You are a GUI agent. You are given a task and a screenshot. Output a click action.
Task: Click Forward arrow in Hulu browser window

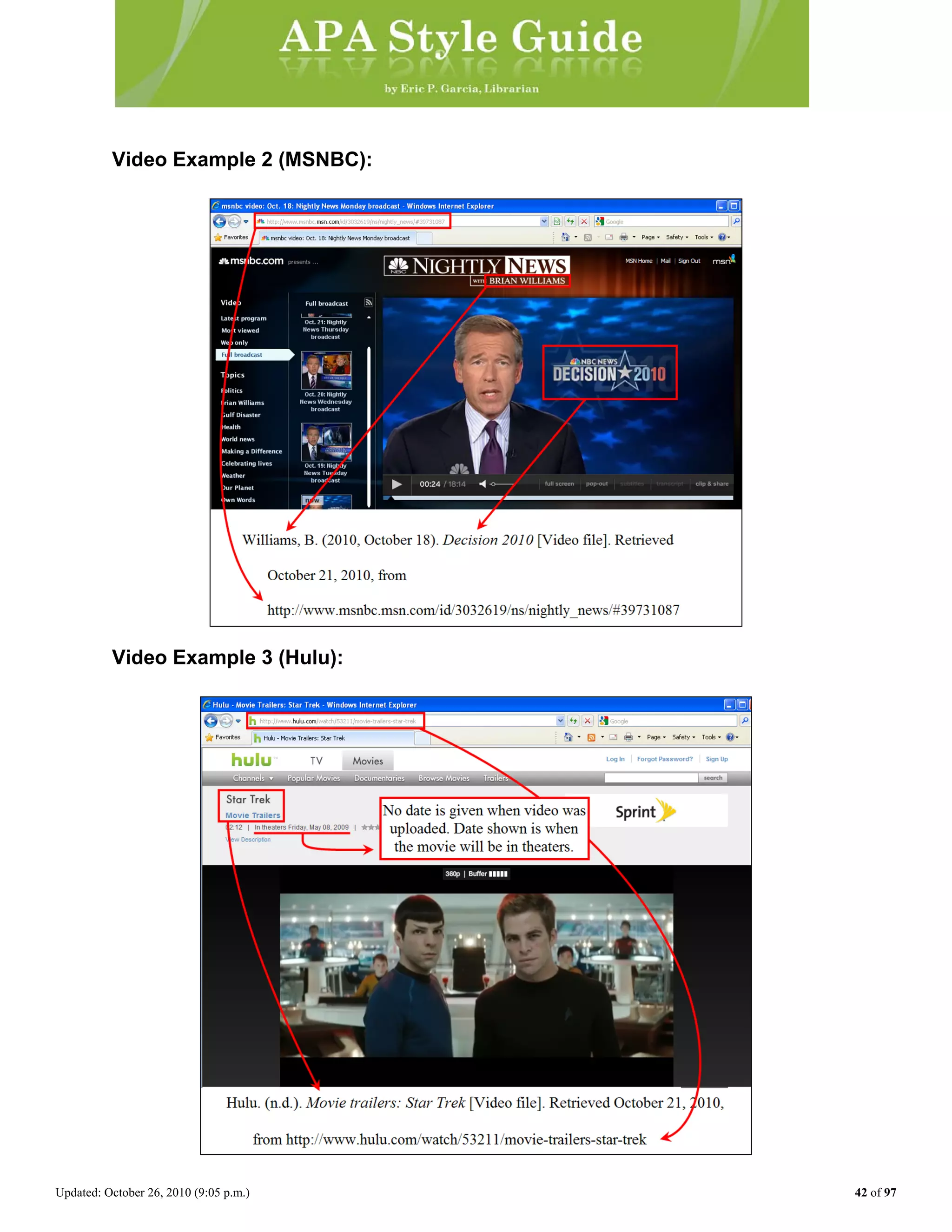click(225, 721)
